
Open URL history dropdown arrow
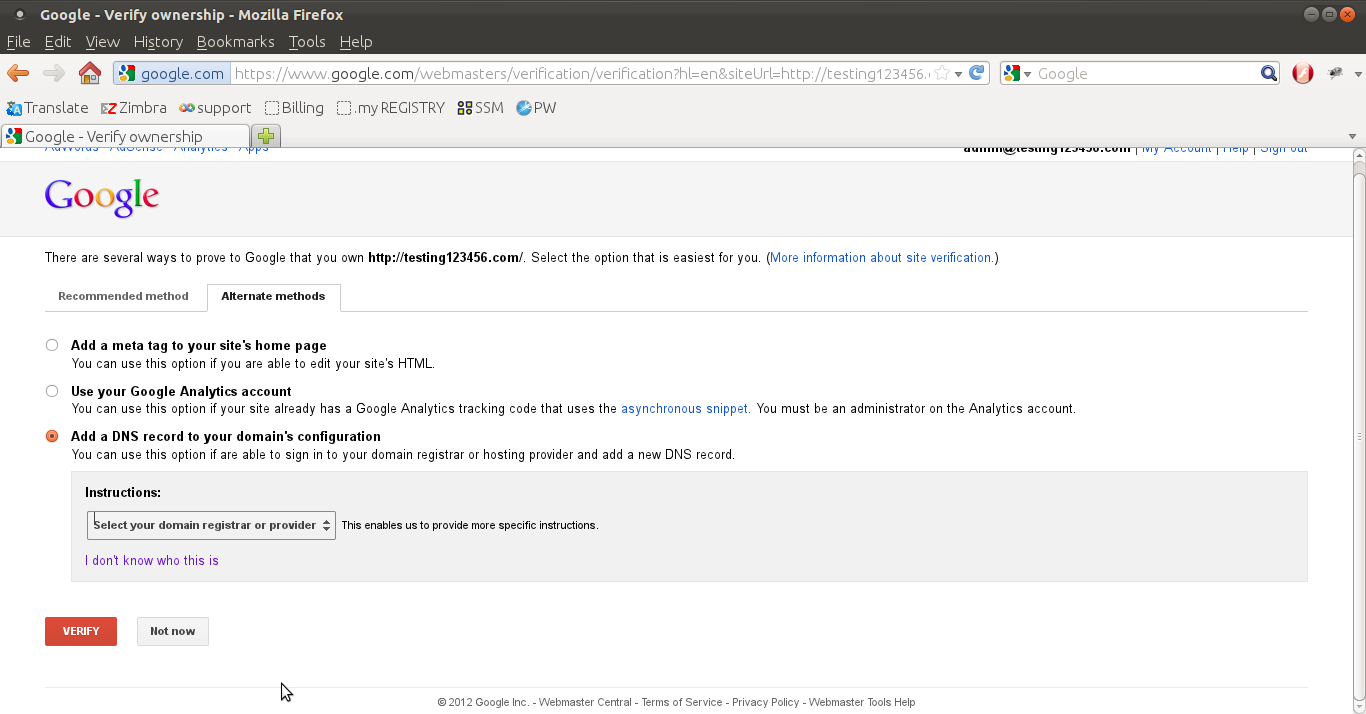click(958, 74)
